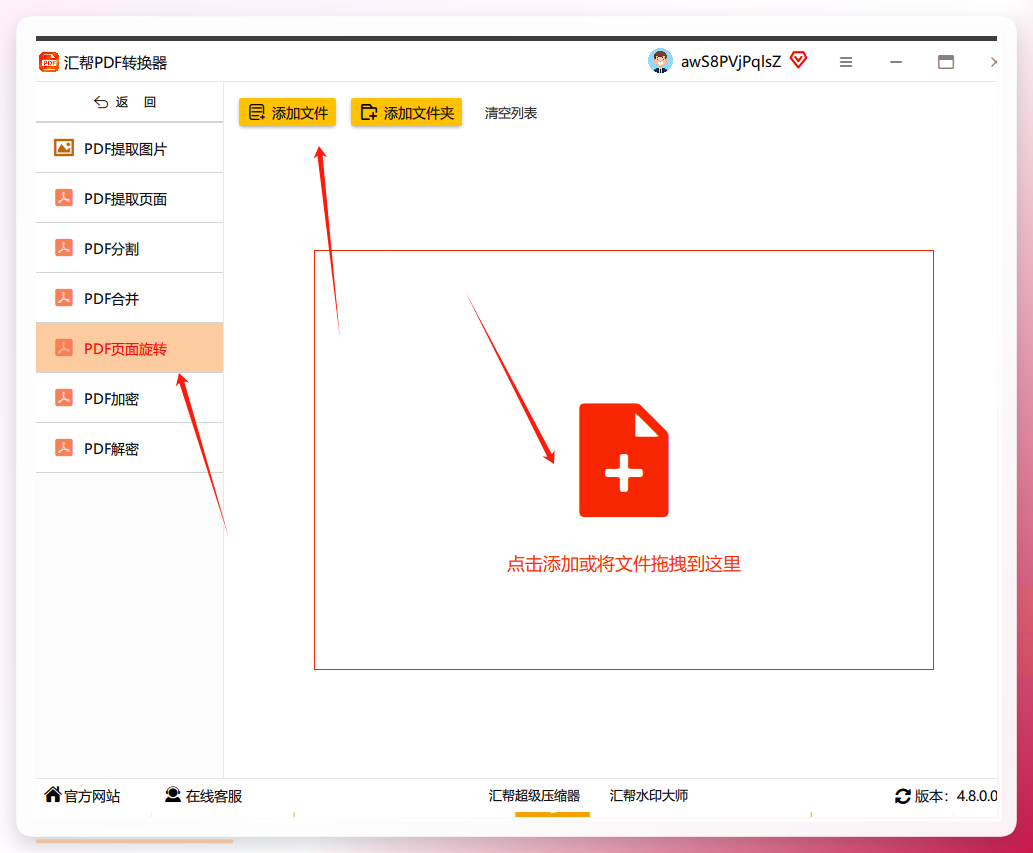Viewport: 1033px width, 853px height.
Task: Open the hamburger menu in title bar
Action: 846,62
